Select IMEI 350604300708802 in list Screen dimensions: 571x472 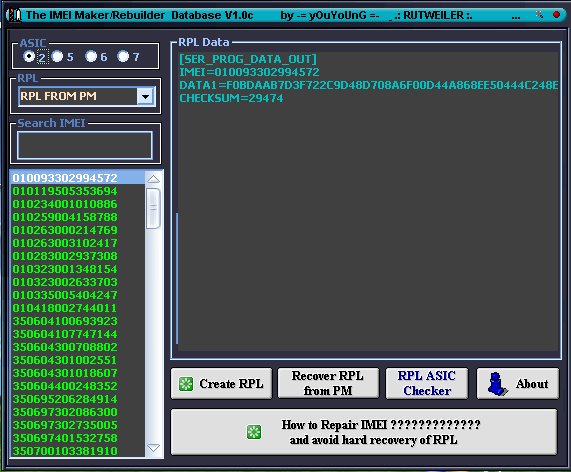pyautogui.click(x=78, y=347)
